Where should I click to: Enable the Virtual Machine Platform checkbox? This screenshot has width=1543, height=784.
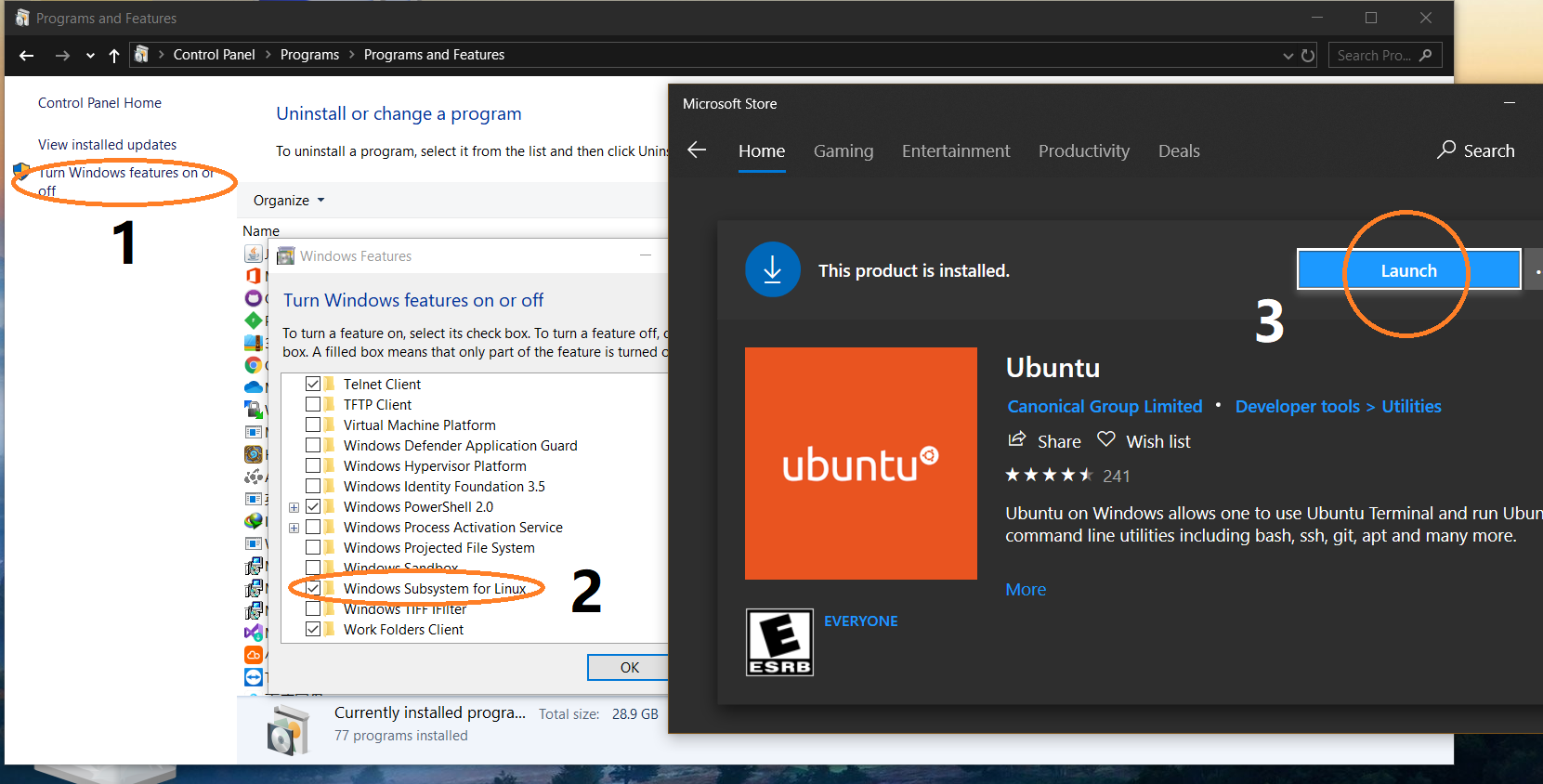point(313,425)
